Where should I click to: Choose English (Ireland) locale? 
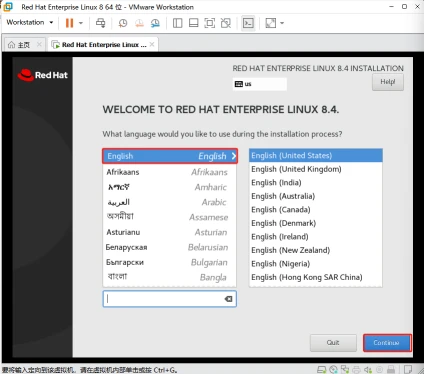[316, 237]
